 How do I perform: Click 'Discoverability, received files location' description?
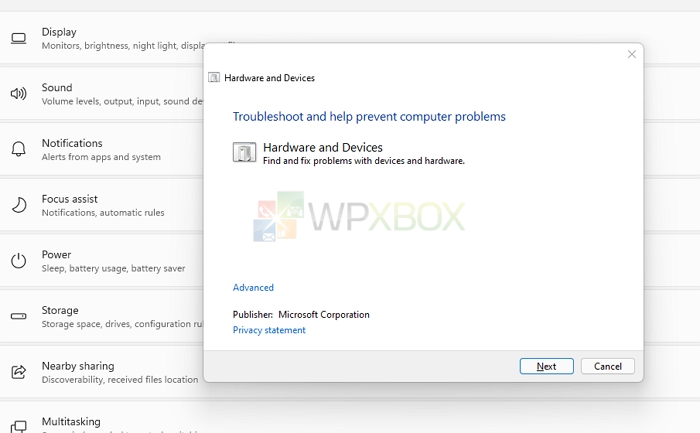[120, 379]
